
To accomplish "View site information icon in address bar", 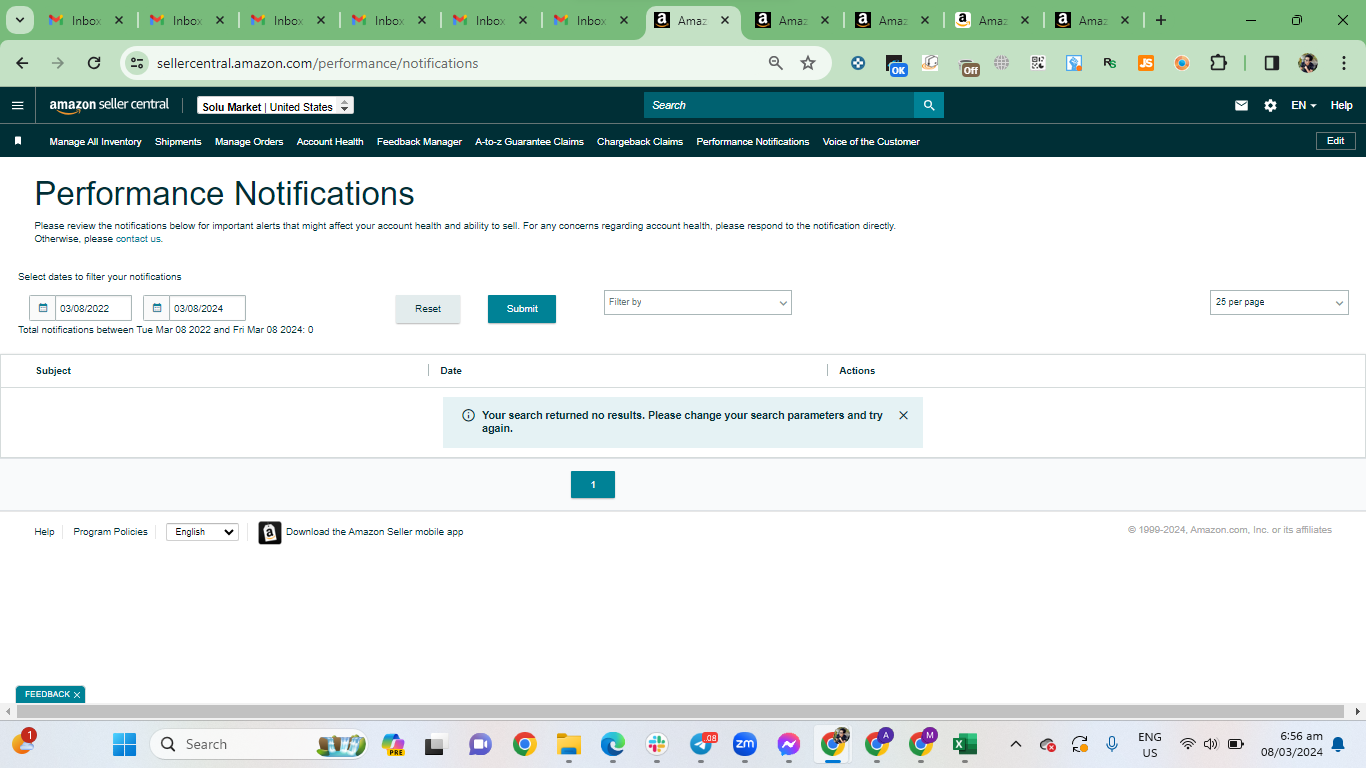I will coord(137,63).
